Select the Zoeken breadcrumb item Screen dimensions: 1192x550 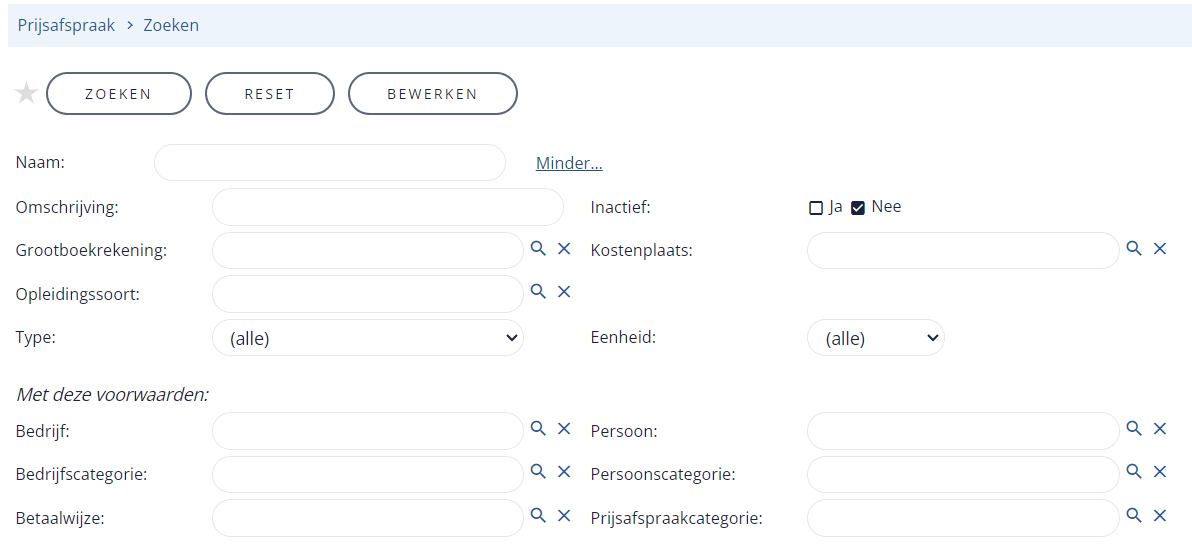169,25
